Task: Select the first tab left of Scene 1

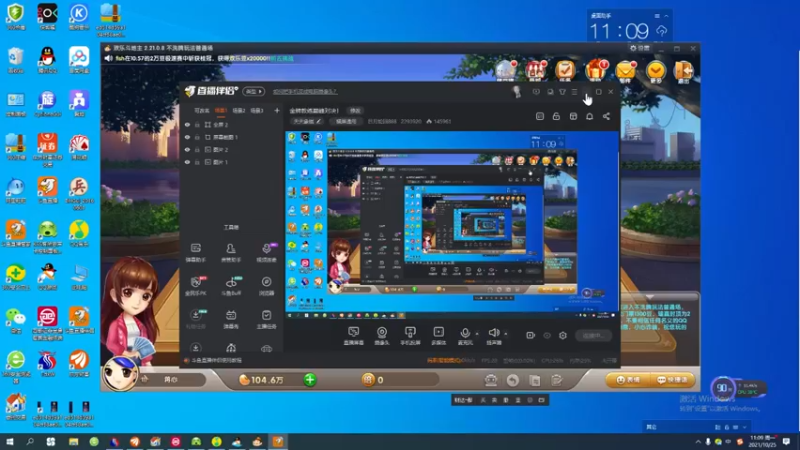Action: point(202,110)
